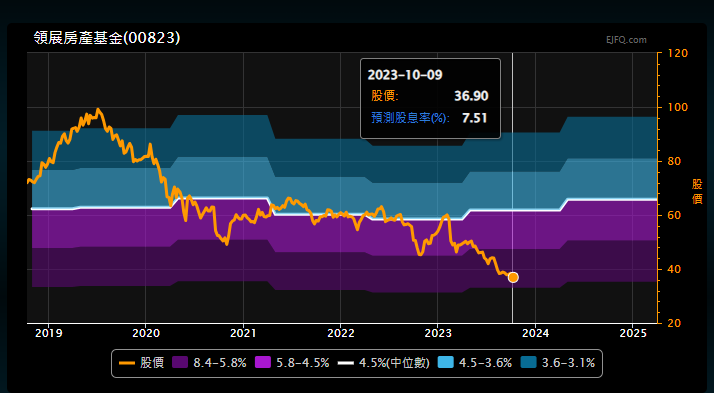Click the 預測股息率(%) label in tooltip
This screenshot has width=714, height=393.
click(x=410, y=118)
